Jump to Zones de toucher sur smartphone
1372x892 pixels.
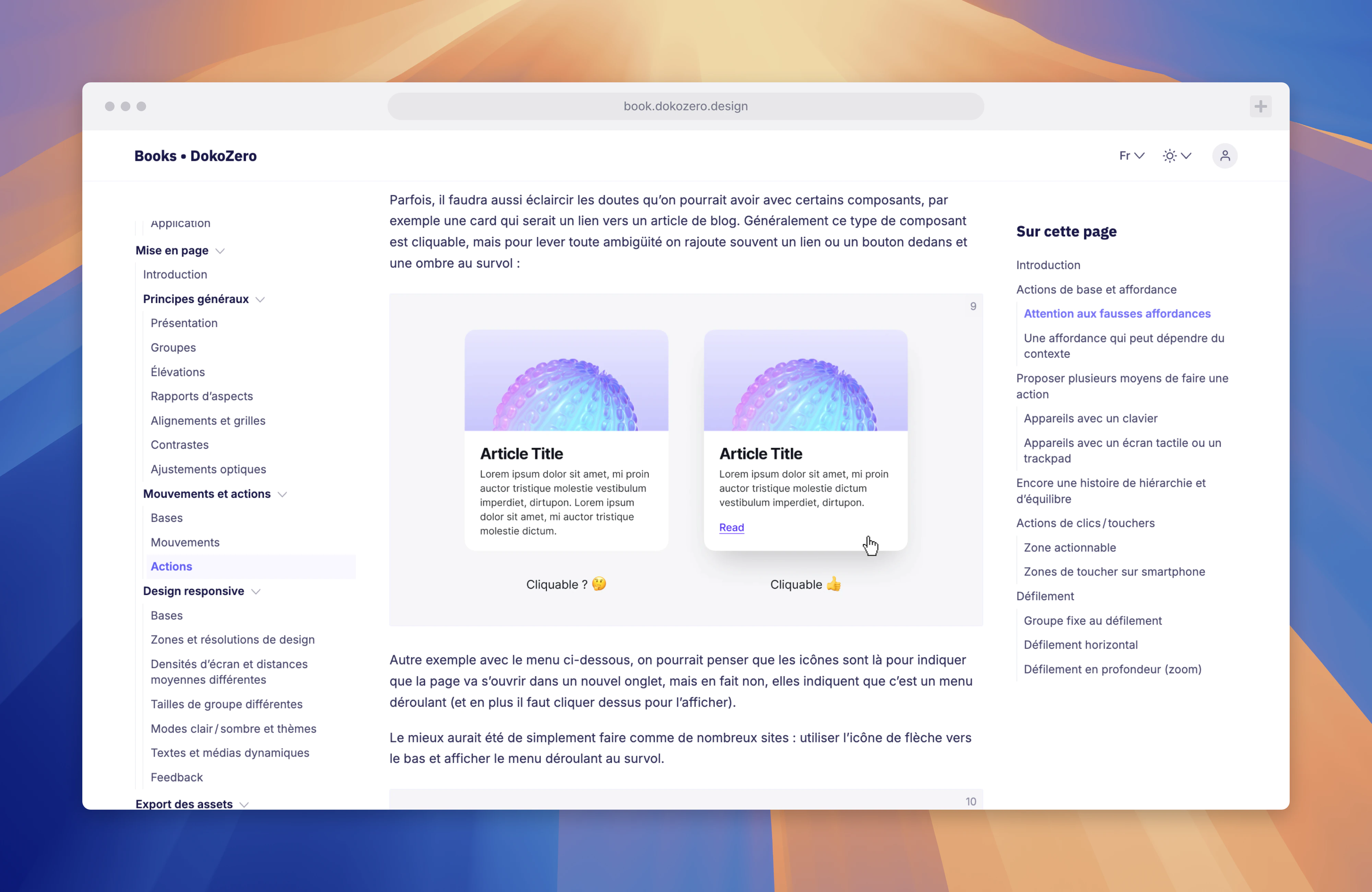pos(1114,572)
